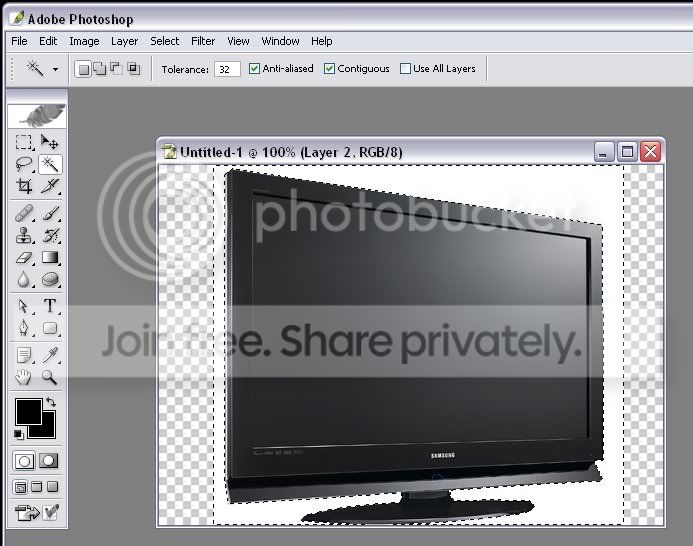Select the Magic Wand tool in toolbox
This screenshot has height=546, width=693.
pos(50,164)
